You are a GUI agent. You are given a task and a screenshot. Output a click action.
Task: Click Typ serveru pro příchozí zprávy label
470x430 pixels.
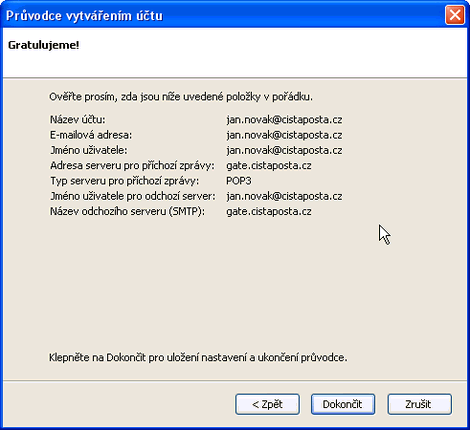125,181
